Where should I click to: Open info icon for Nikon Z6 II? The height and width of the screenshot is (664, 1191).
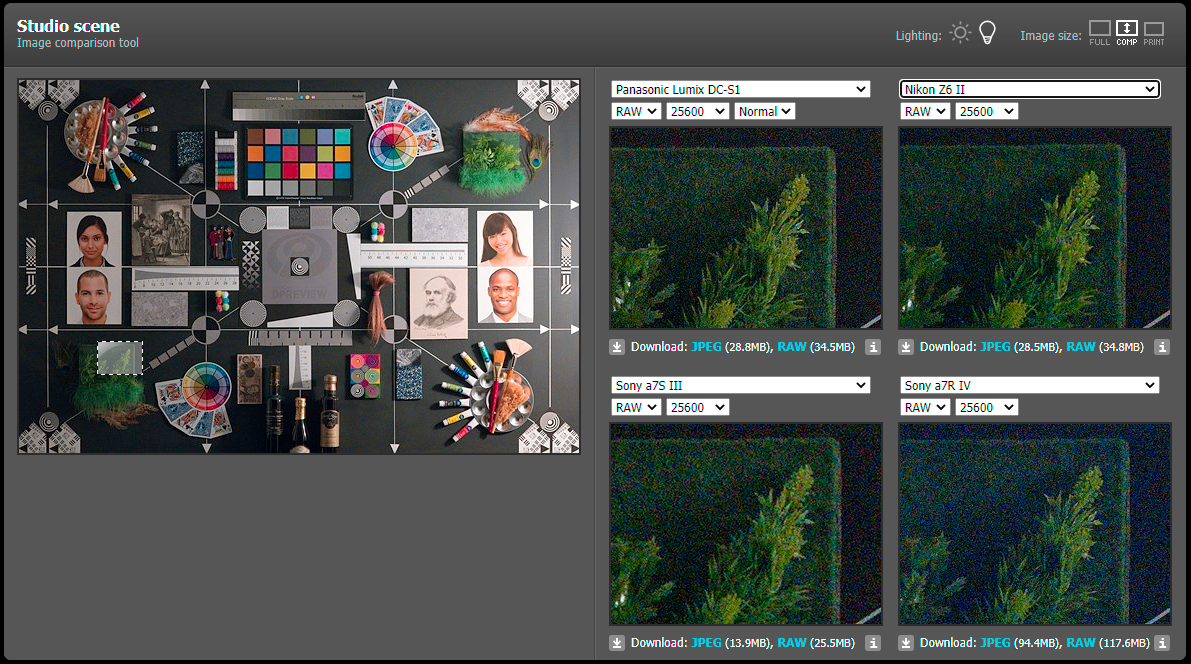[1162, 347]
